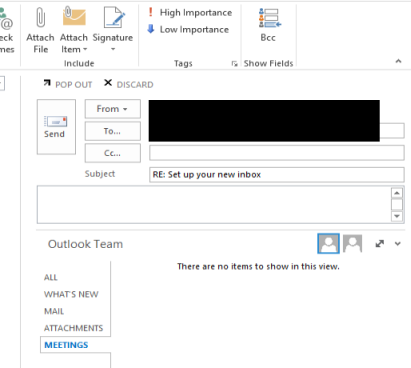Click the To... button
The height and width of the screenshot is (368, 411).
[x=113, y=131]
